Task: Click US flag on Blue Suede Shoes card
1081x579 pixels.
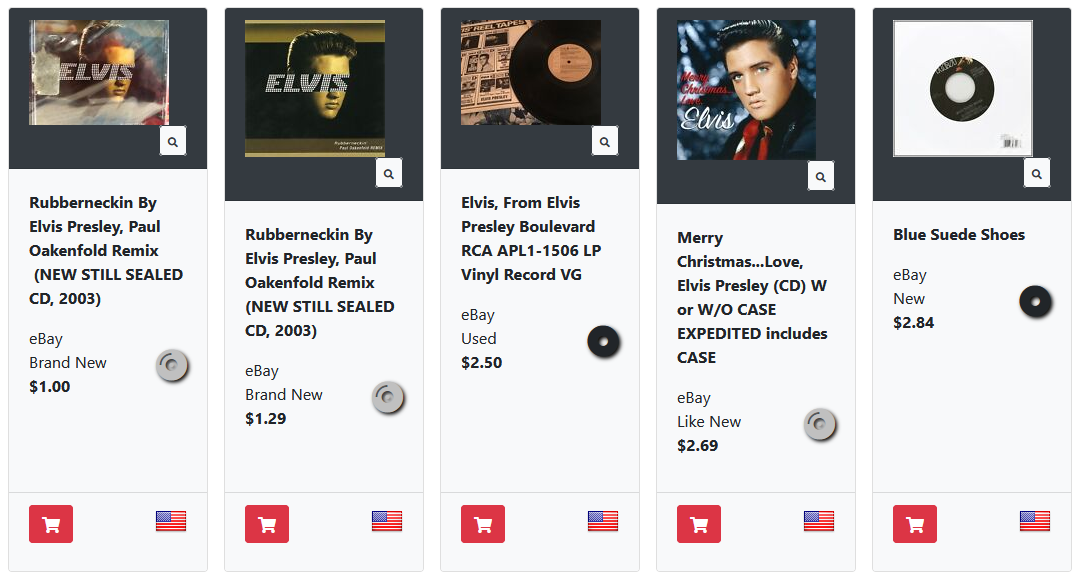Action: [x=1035, y=521]
